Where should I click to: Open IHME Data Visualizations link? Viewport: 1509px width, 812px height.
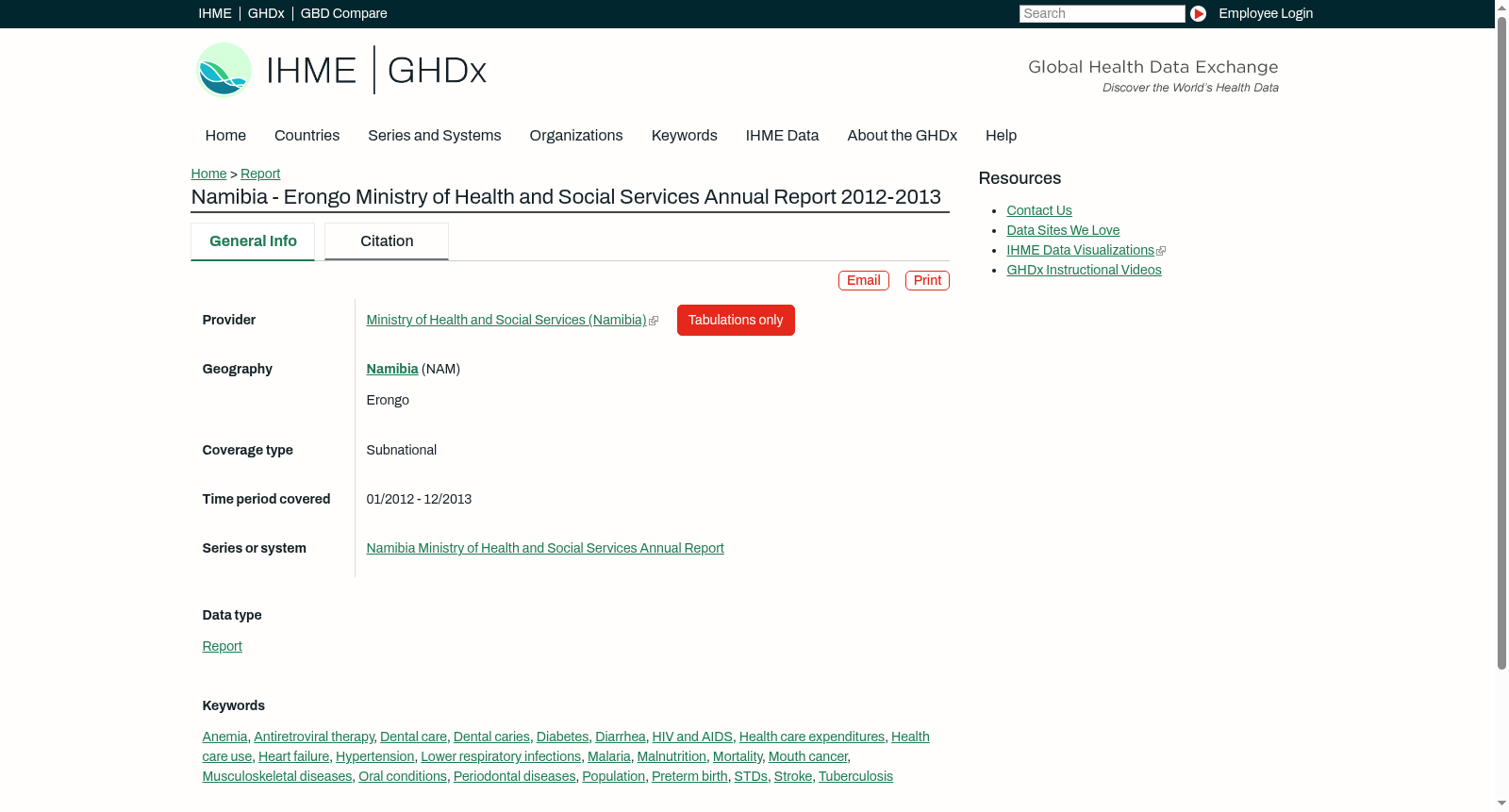coord(1080,251)
